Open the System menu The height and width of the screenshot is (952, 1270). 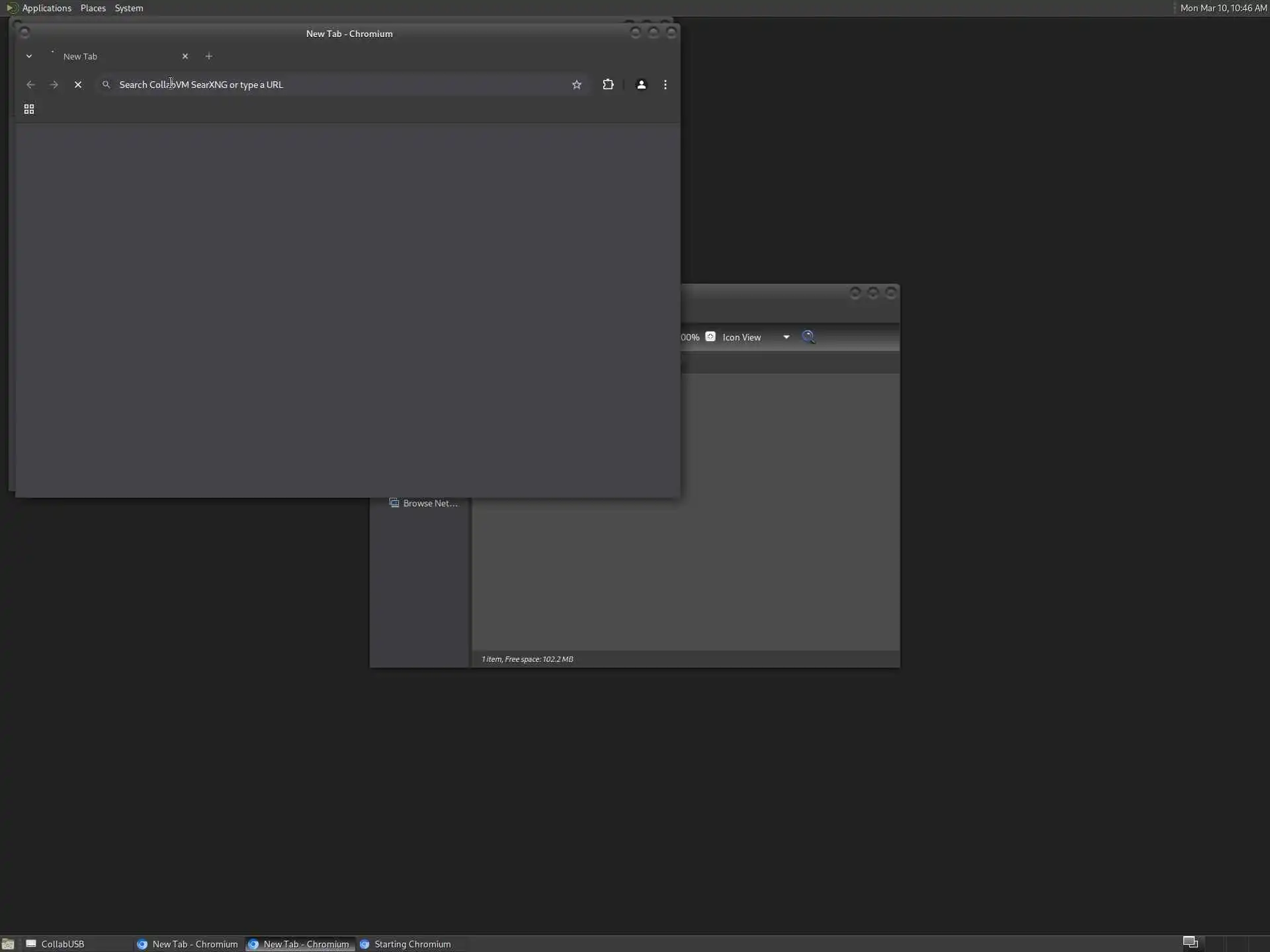tap(129, 8)
